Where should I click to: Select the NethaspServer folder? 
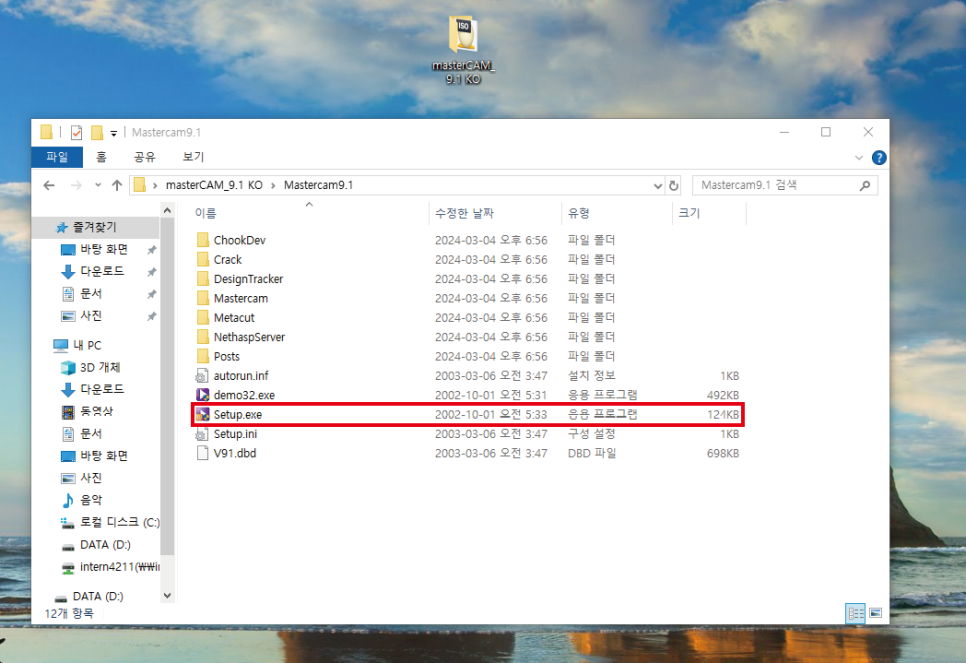249,337
